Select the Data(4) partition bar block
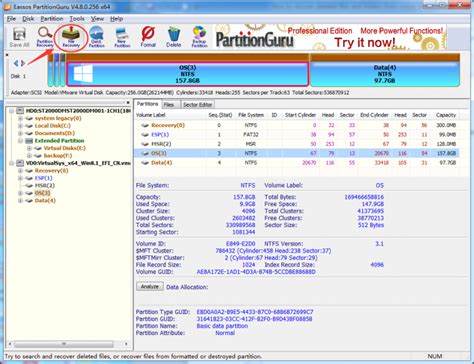The width and height of the screenshot is (474, 364). pyautogui.click(x=385, y=74)
